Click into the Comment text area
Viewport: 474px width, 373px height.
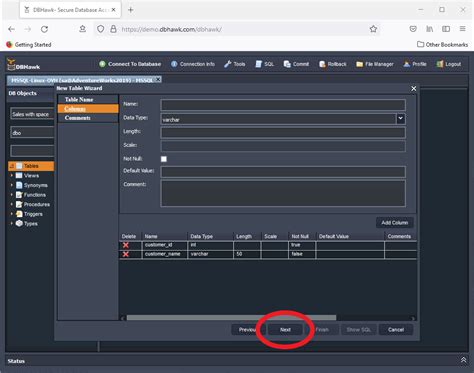click(283, 193)
